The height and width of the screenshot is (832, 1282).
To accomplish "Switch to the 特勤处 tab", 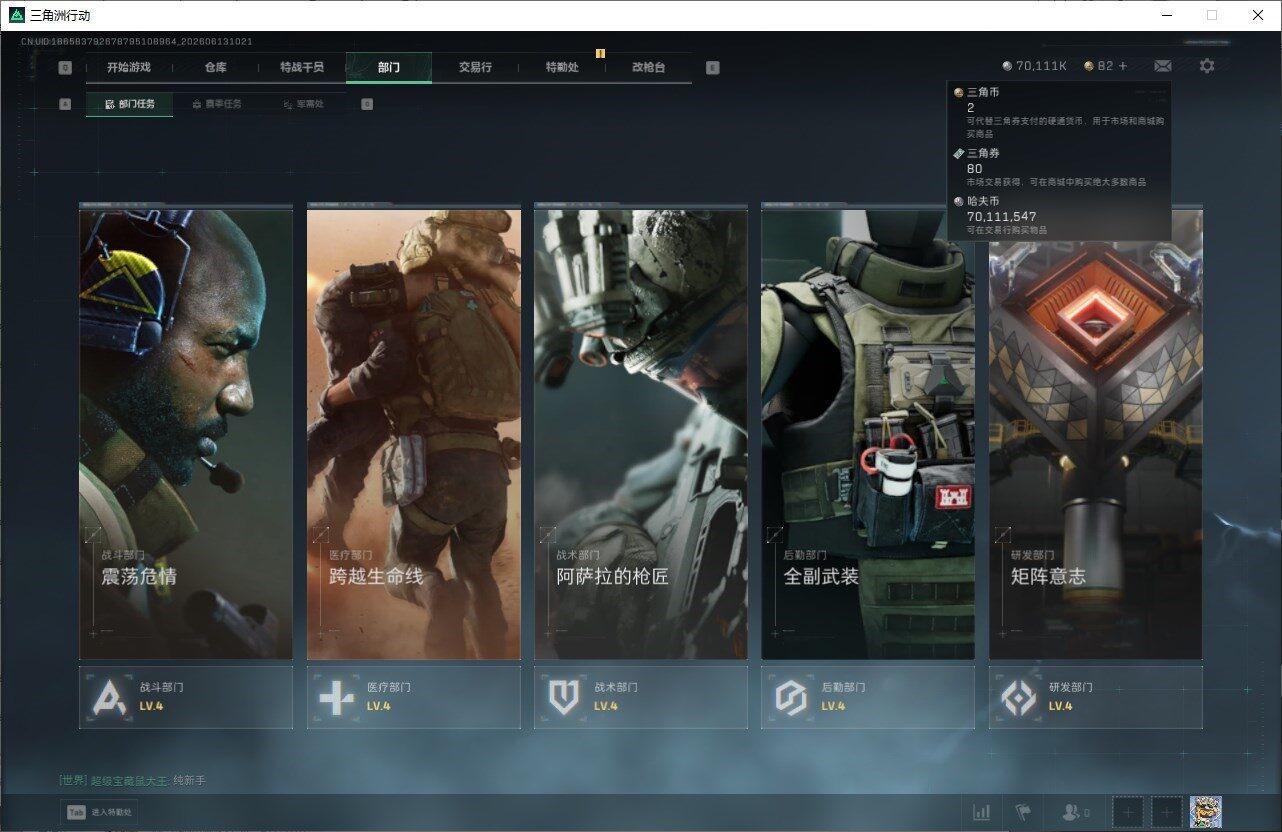I will (x=562, y=67).
